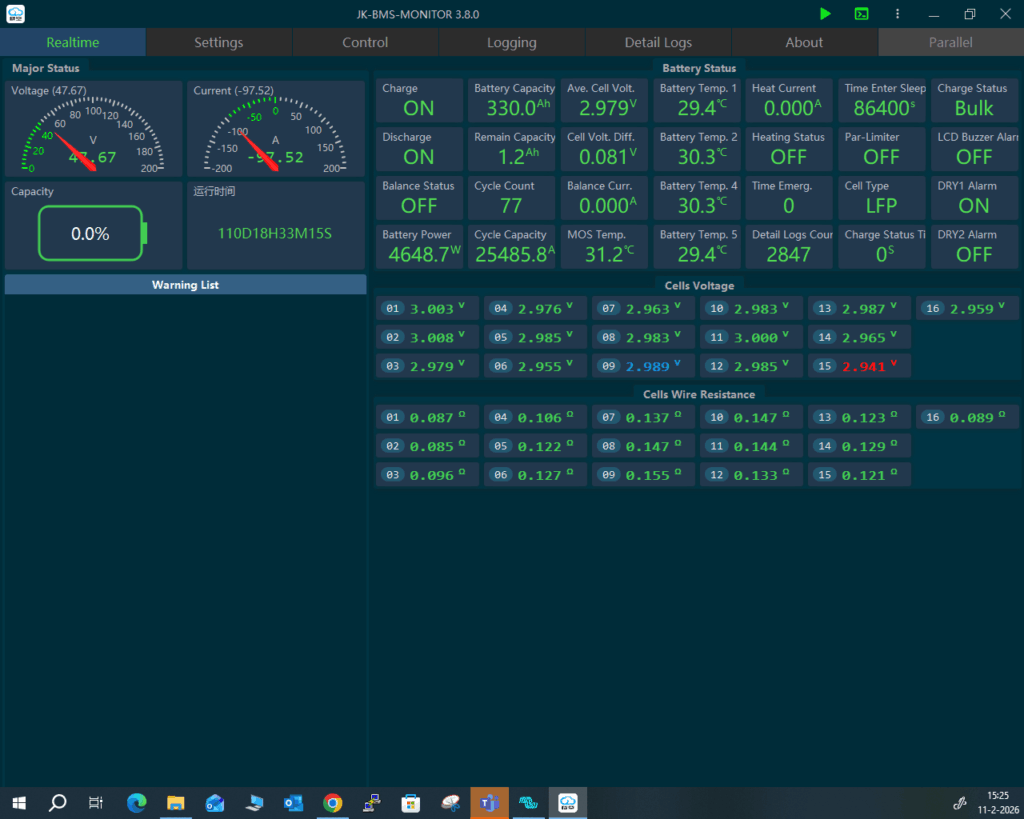Click the Warning List header
Image resolution: width=1024 pixels, height=819 pixels.
click(185, 285)
